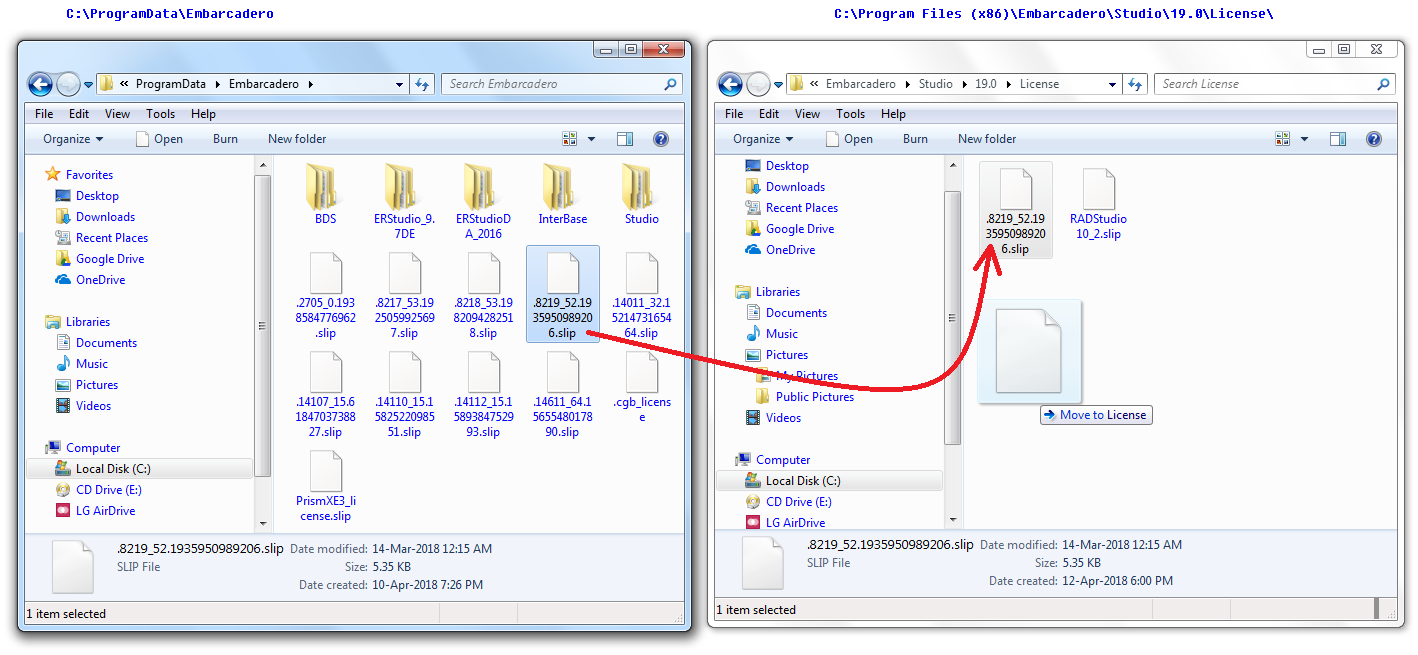This screenshot has height=655, width=1418.
Task: Click Open button in Embarcadero toolbar
Action: pos(159,139)
